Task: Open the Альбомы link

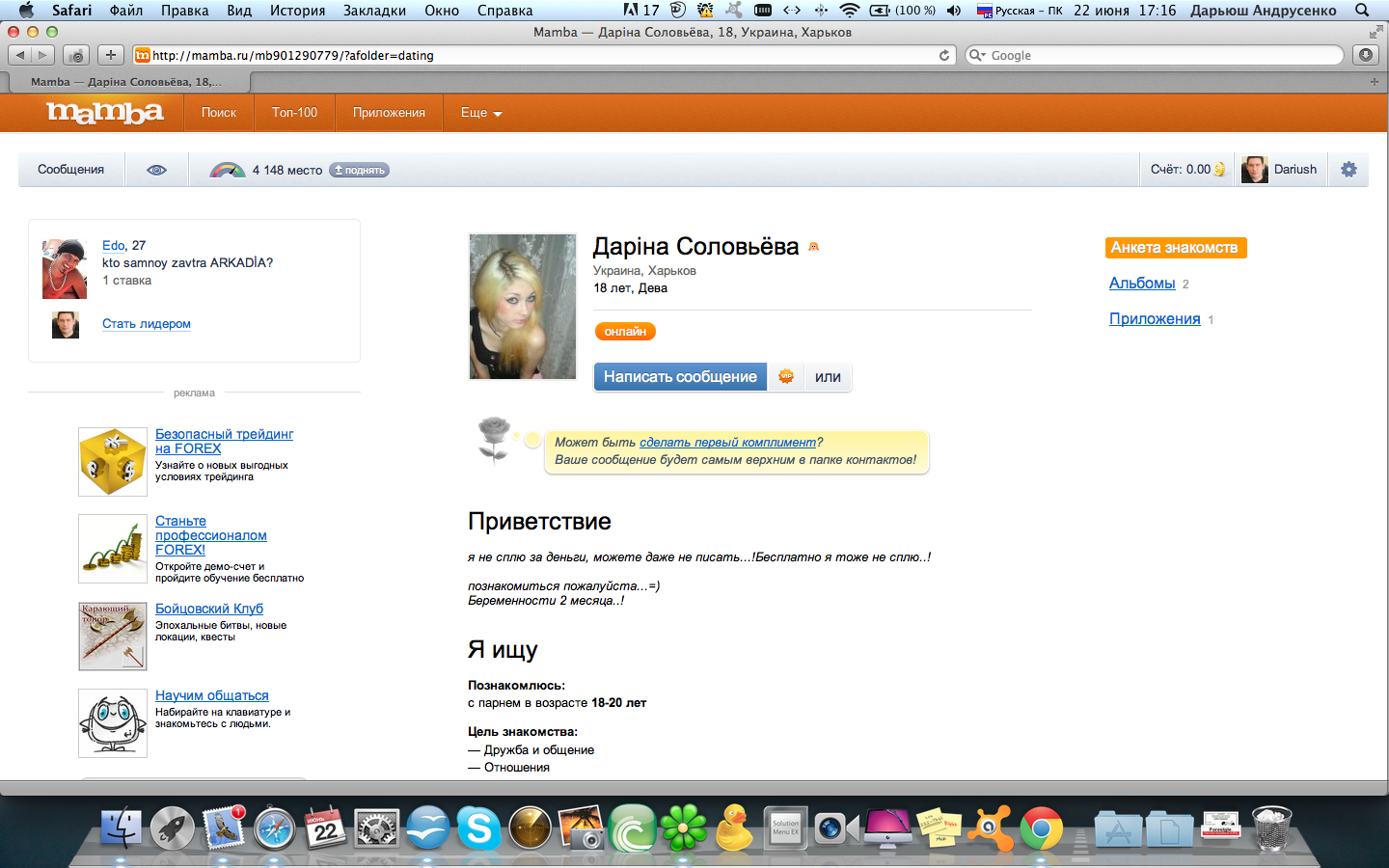Action: (x=1142, y=283)
